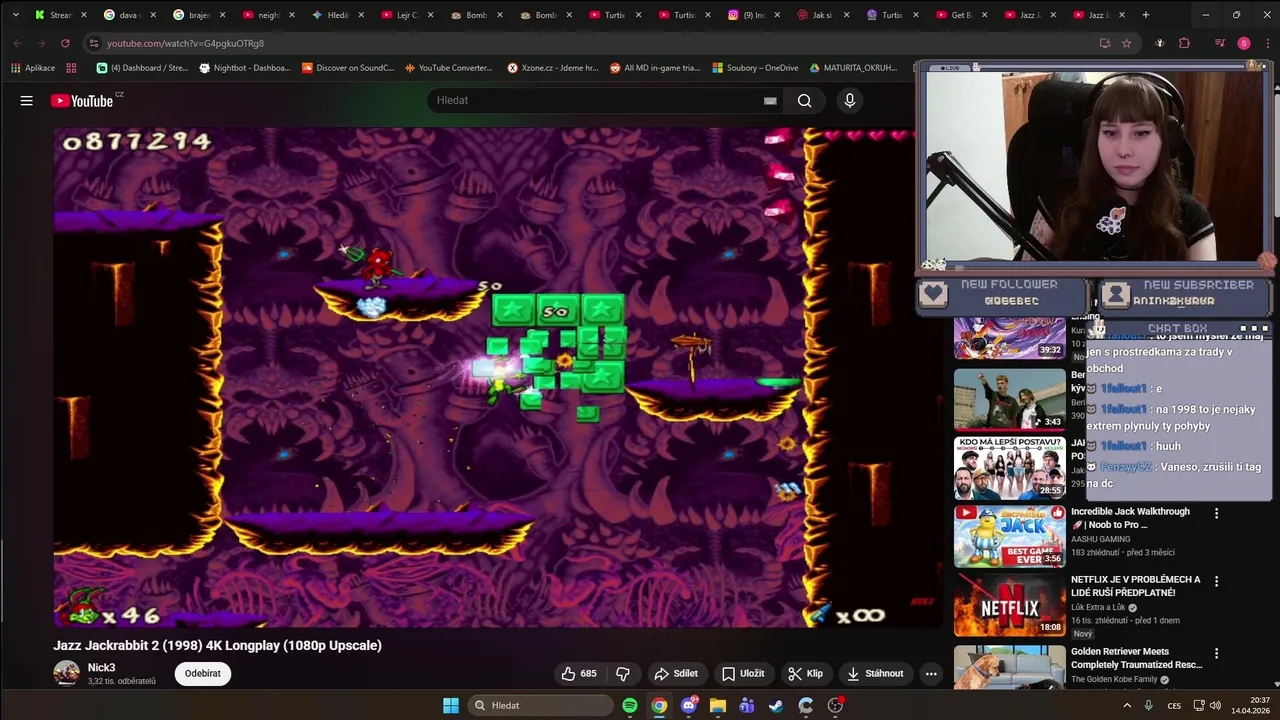Open the KDO MÁ LEPŠÍ POSTAVU thumbnail
This screenshot has width=1280, height=720.
point(1009,467)
